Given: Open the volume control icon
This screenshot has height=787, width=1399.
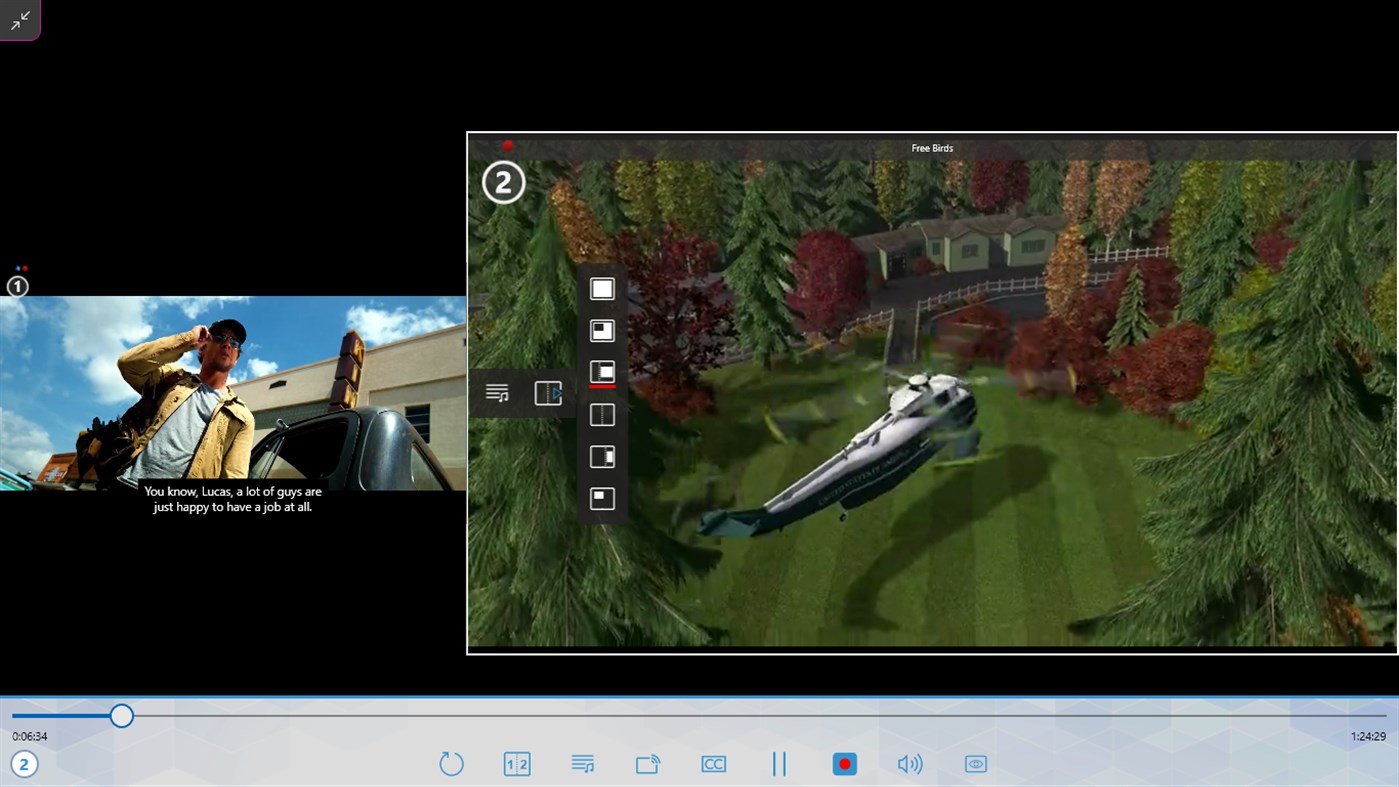Looking at the screenshot, I should click(x=909, y=763).
